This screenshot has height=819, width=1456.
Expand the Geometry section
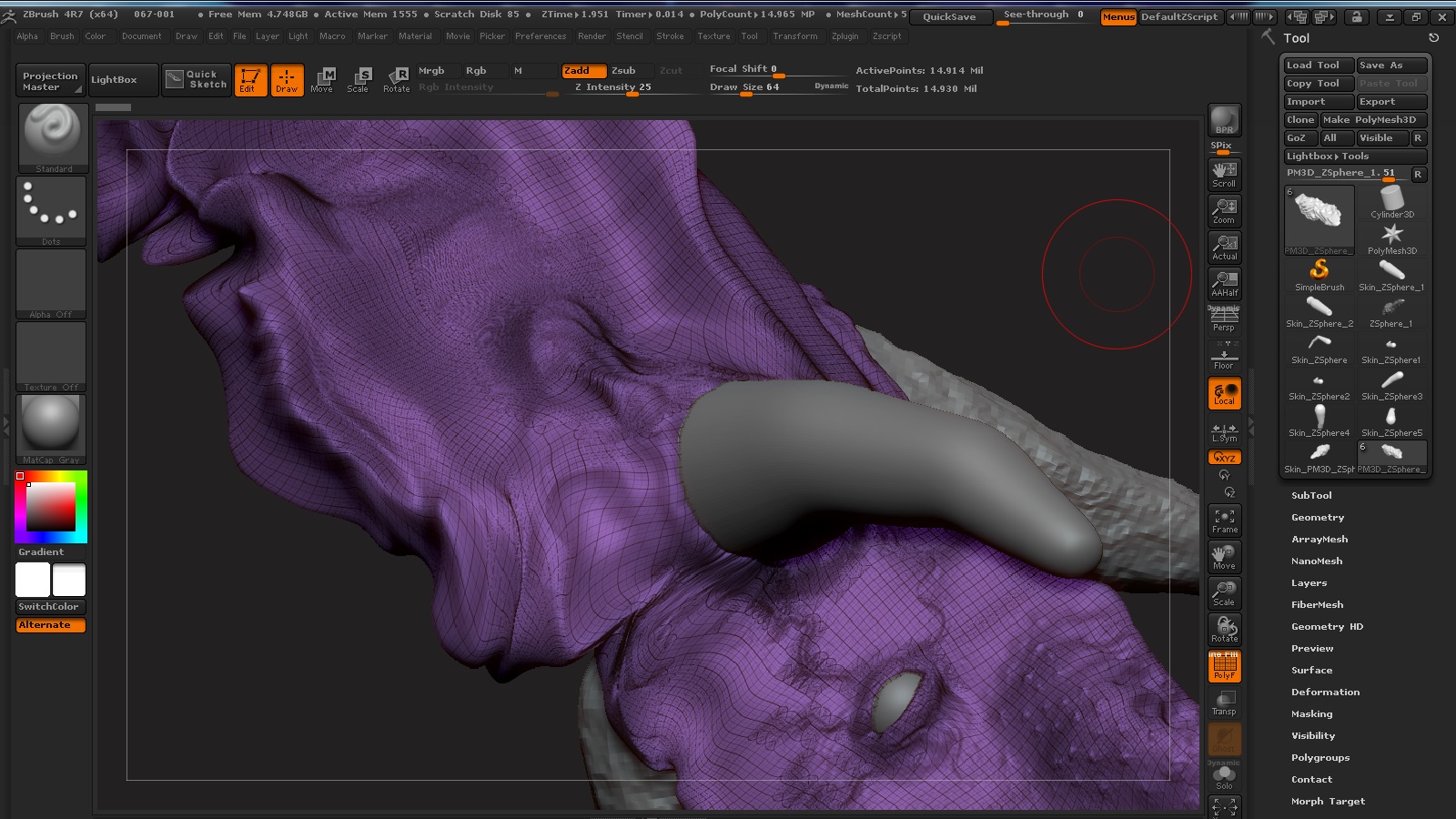point(1317,518)
